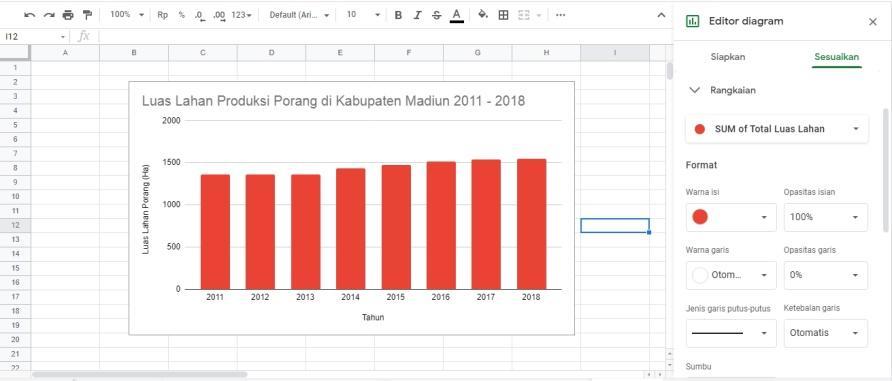Open the SUM of Total Luas Lahan dropdown
The image size is (892, 381).
777,129
